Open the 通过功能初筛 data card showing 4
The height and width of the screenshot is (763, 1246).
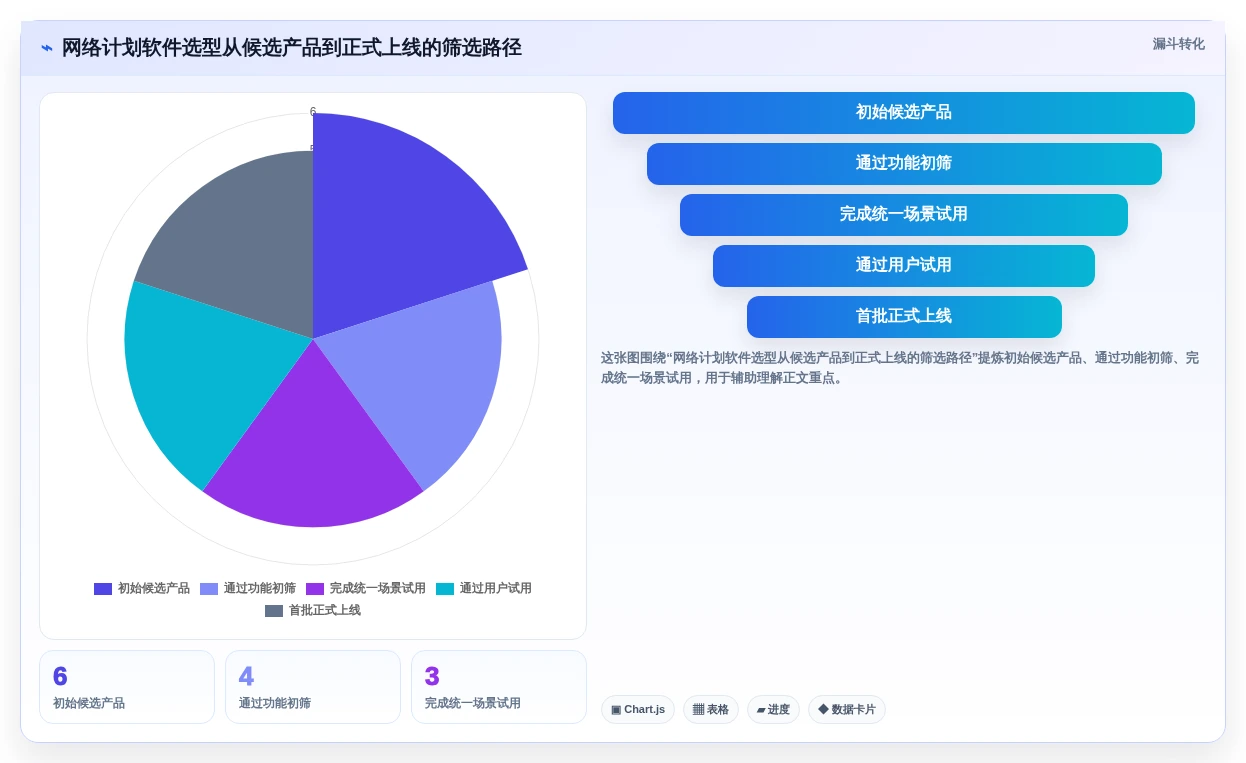tap(313, 687)
